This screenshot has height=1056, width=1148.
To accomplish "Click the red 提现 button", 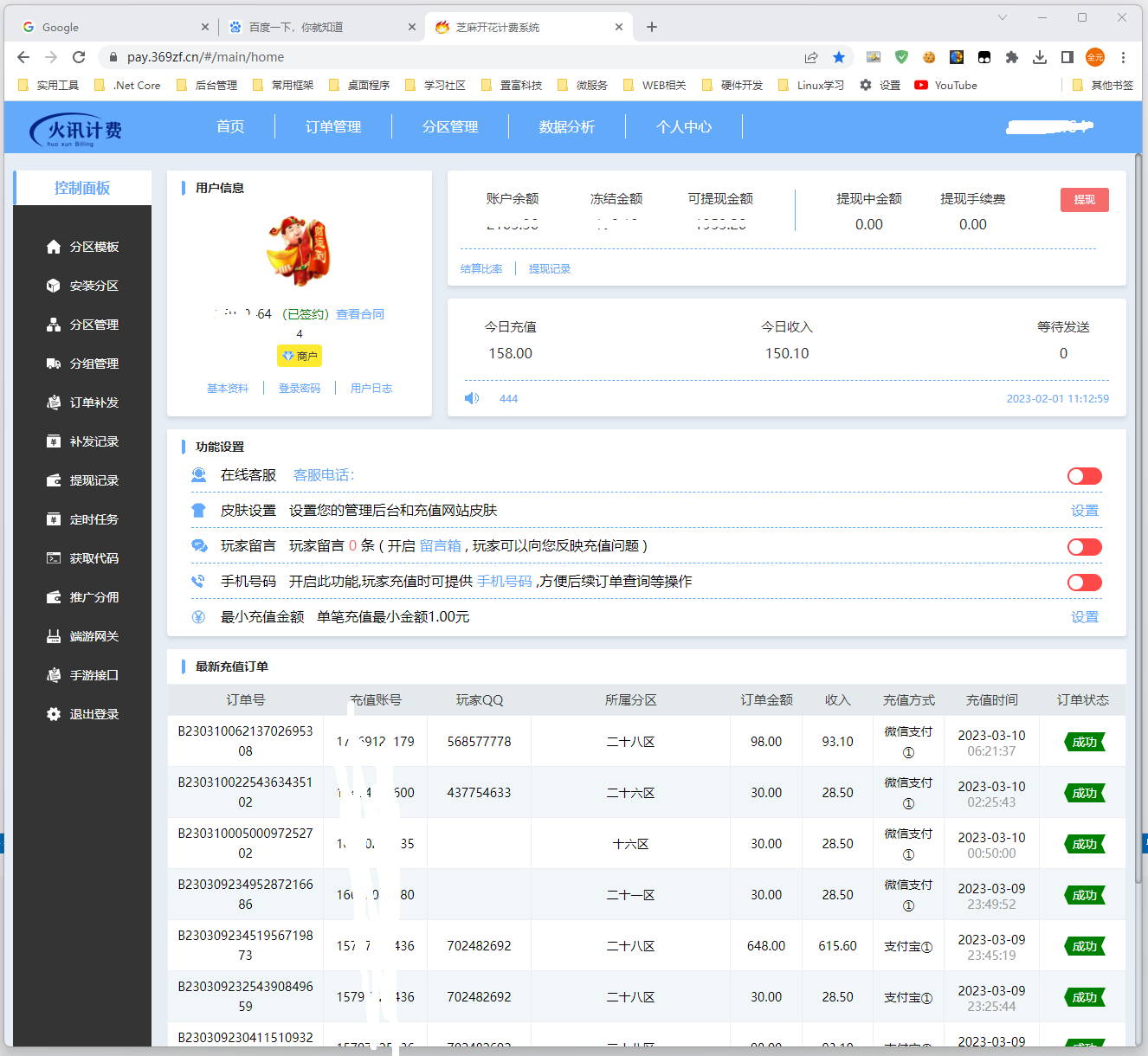I will click(x=1085, y=200).
